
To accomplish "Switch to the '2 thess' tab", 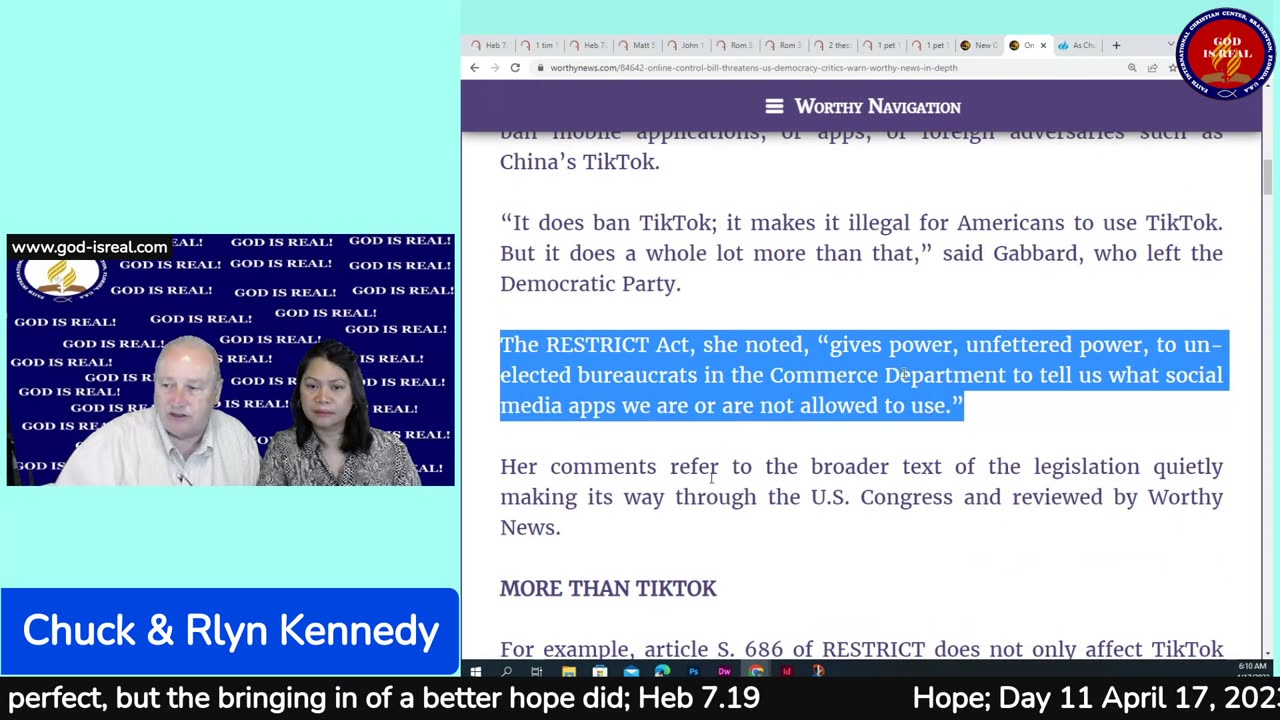I will (x=833, y=45).
